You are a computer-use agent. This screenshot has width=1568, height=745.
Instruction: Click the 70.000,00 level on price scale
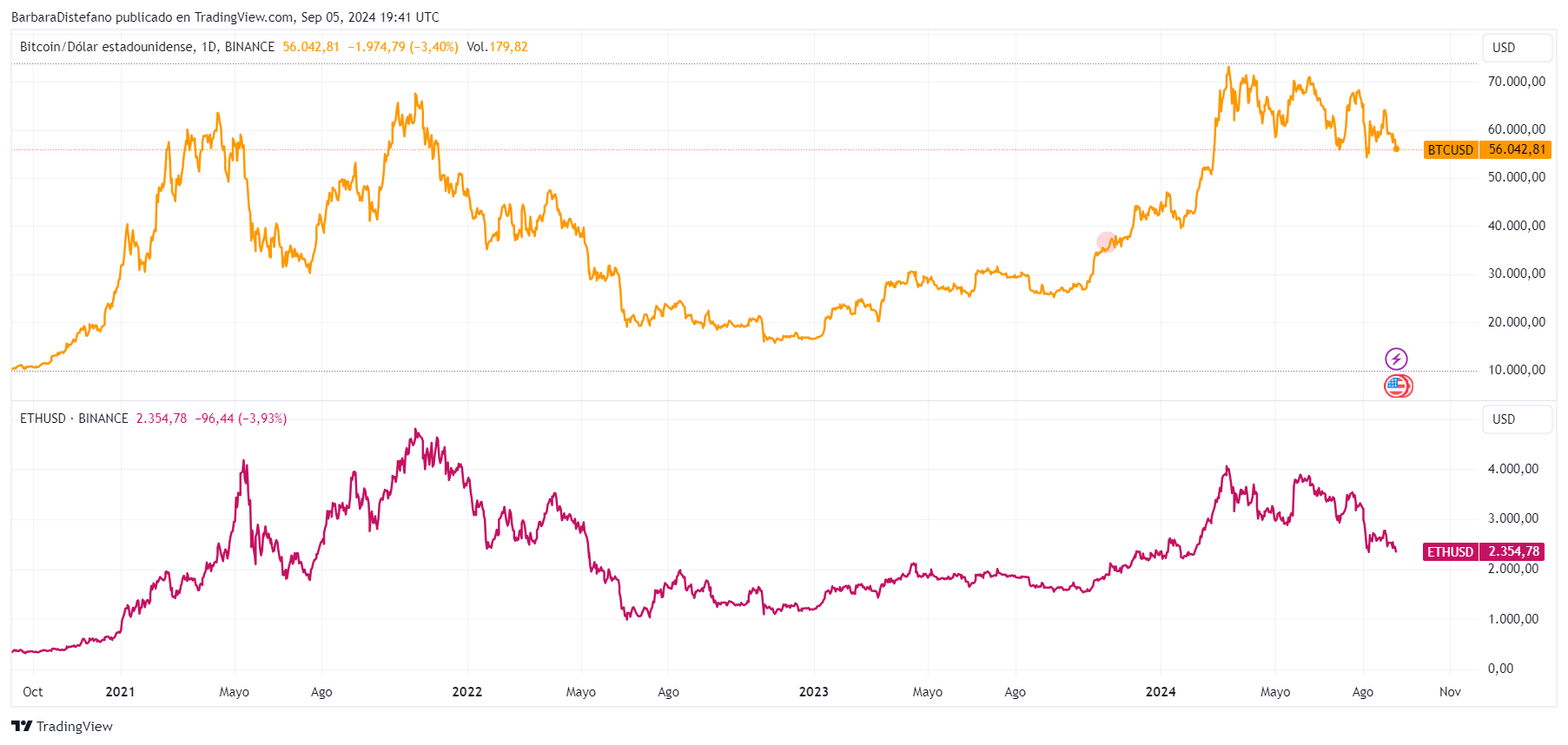(1517, 82)
